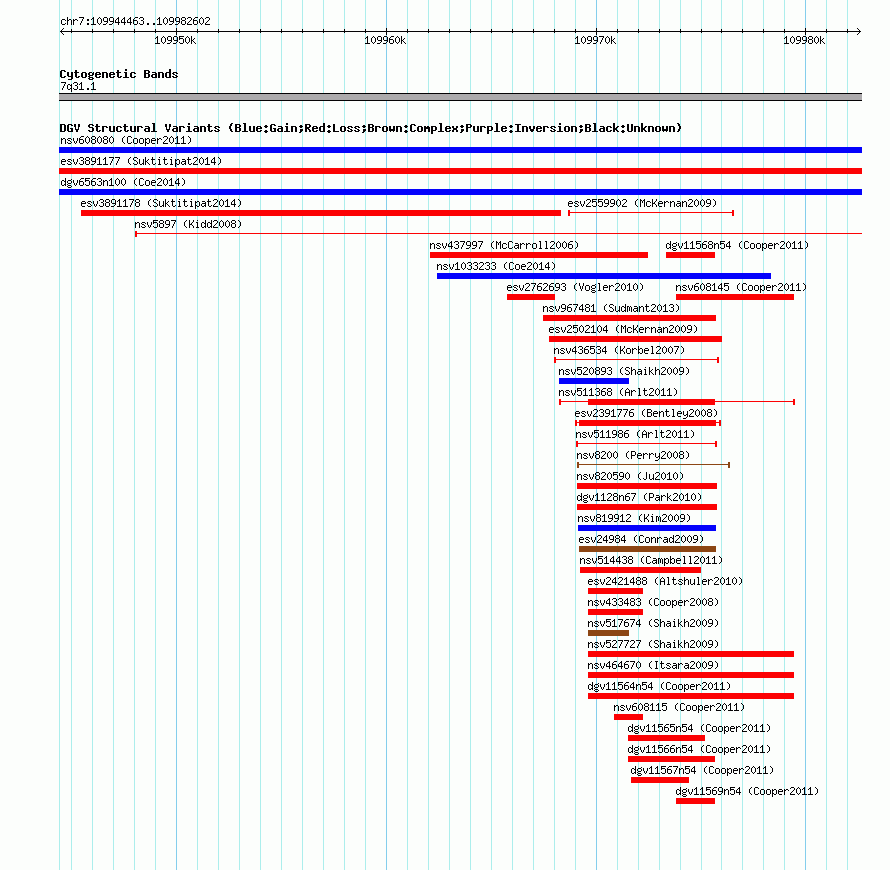Open nsv514438 (Campbell2011) variant label
This screenshot has width=890, height=870.
coord(651,560)
